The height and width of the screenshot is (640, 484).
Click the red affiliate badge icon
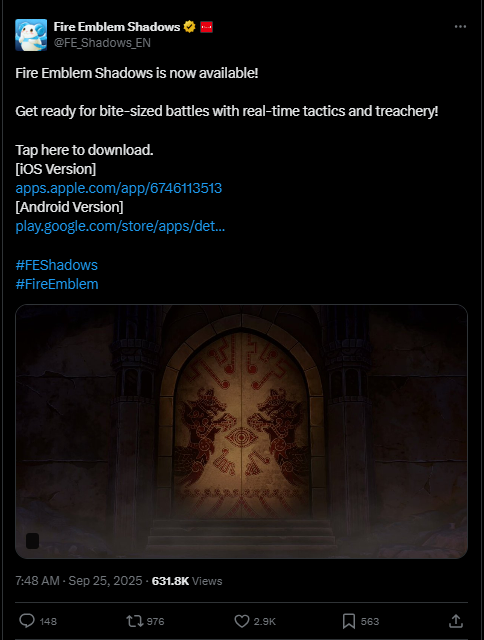(206, 27)
